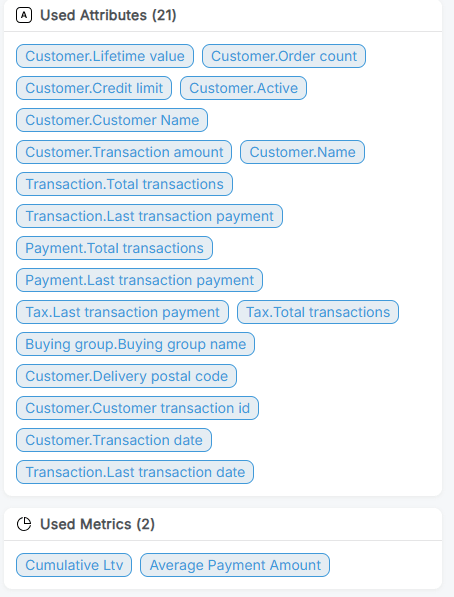Image resolution: width=454 pixels, height=597 pixels.
Task: Open the Cumulative Ltv metric
Action: [x=74, y=565]
